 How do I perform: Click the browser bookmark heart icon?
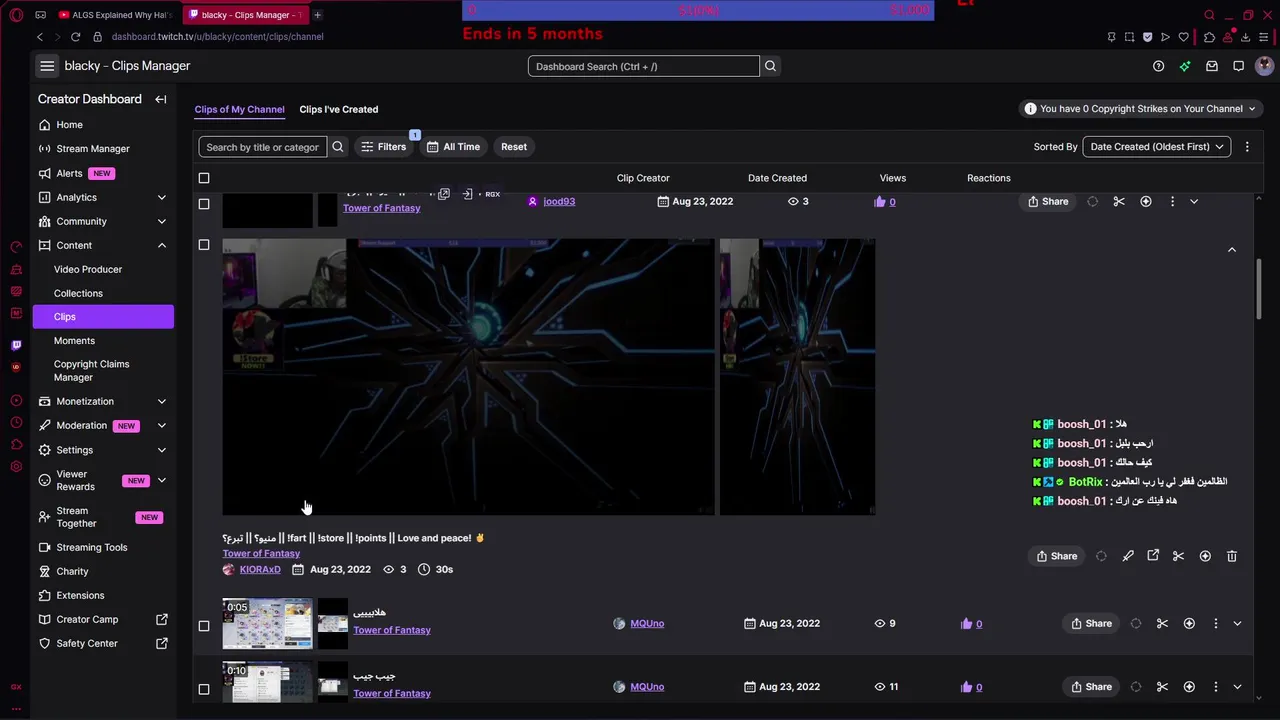(1184, 37)
